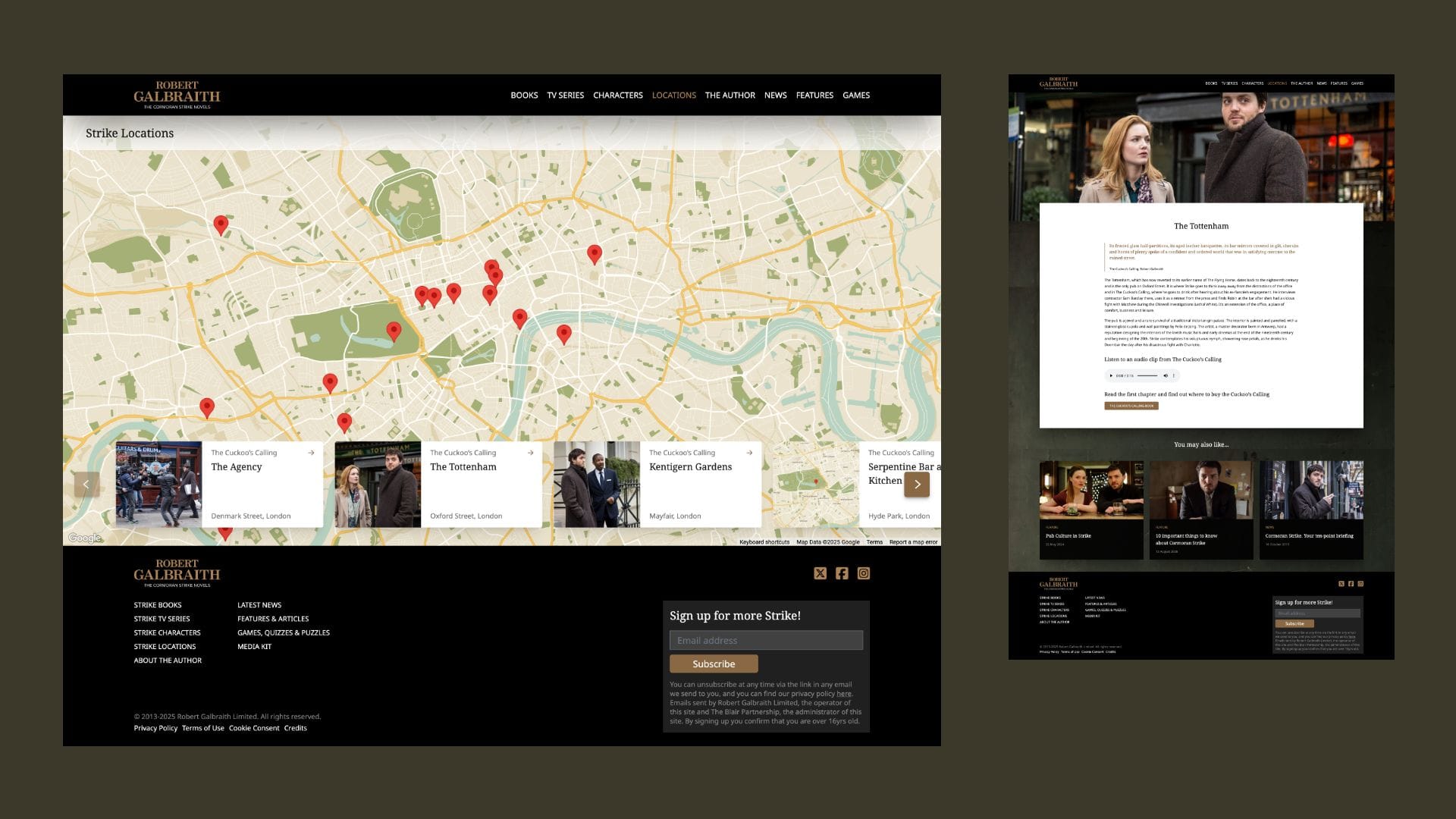Open GAMES in Tottenham page navigation
This screenshot has width=1456, height=819.
1357,83
